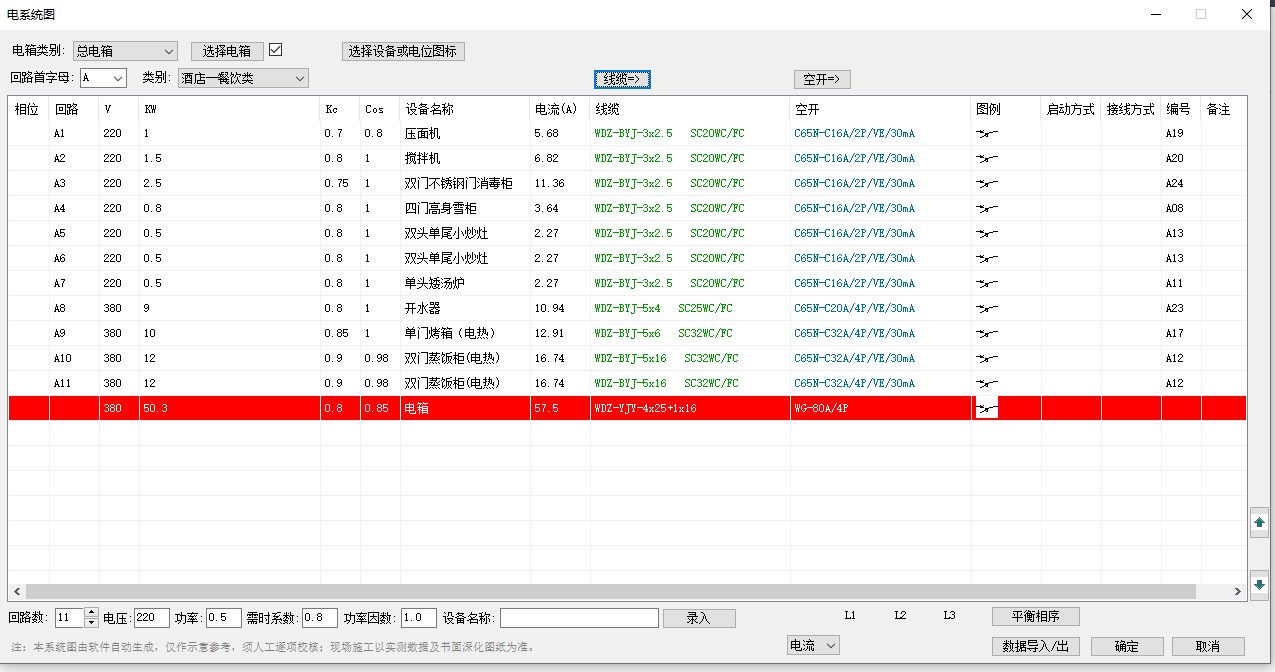Image resolution: width=1275 pixels, height=672 pixels.
Task: Click the C65N-C20A/4P/VE/30mA breaker cell
Action: tap(880, 308)
